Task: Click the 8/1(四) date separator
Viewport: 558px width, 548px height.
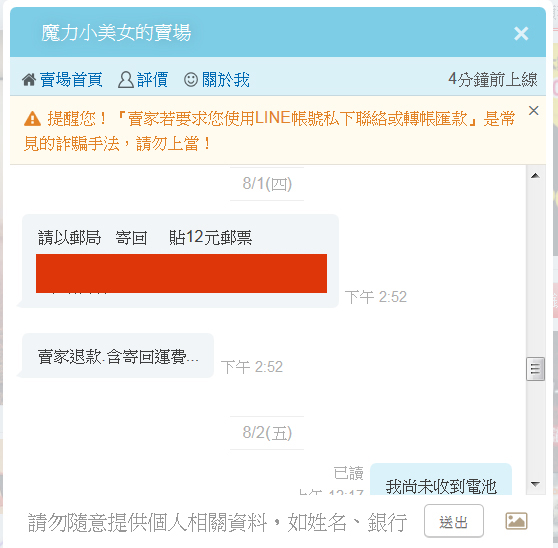Action: [x=267, y=184]
